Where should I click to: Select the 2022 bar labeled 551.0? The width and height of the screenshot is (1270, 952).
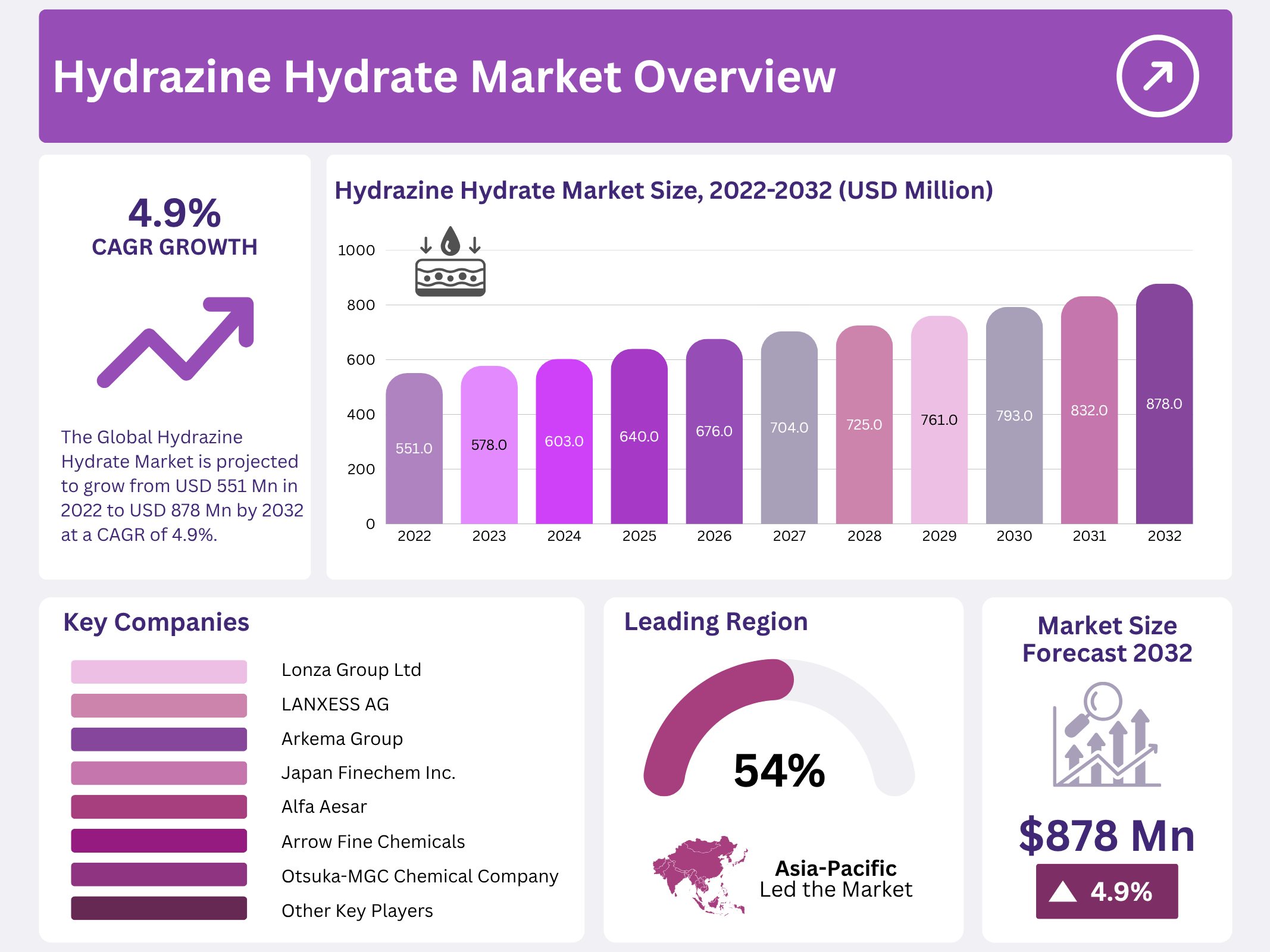click(x=414, y=449)
